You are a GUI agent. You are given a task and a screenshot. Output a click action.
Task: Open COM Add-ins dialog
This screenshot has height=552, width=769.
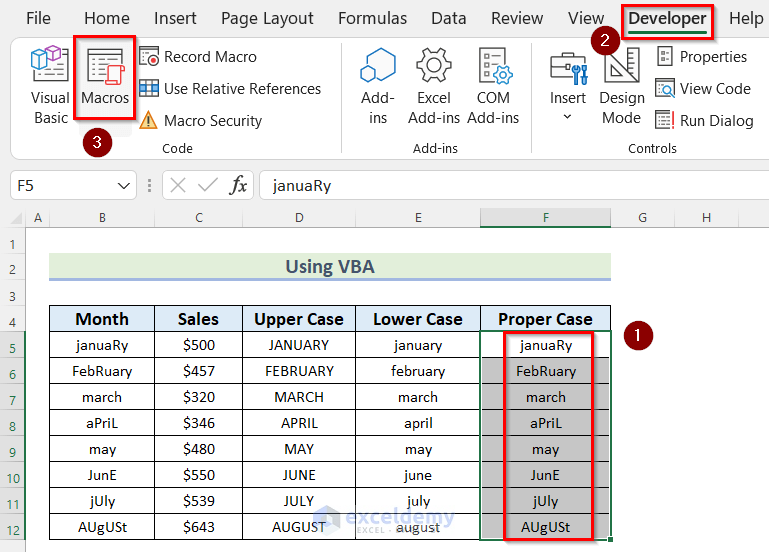(493, 86)
